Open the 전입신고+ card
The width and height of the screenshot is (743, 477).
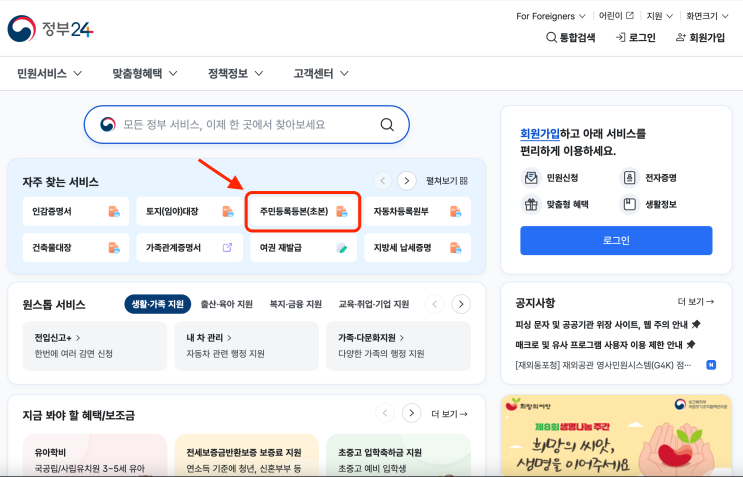(95, 346)
